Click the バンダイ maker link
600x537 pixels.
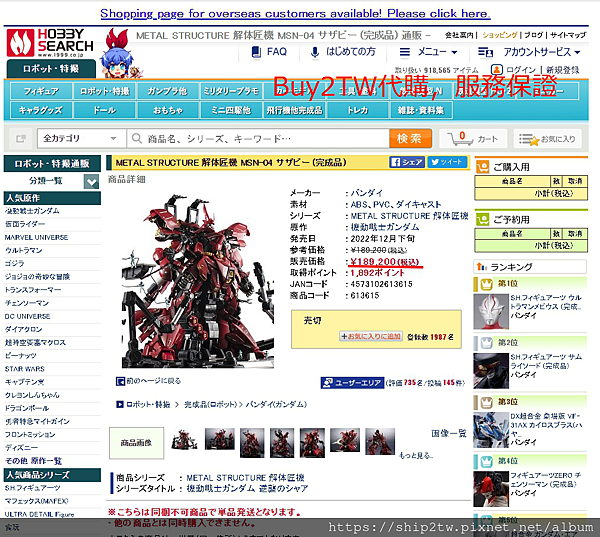[x=367, y=193]
